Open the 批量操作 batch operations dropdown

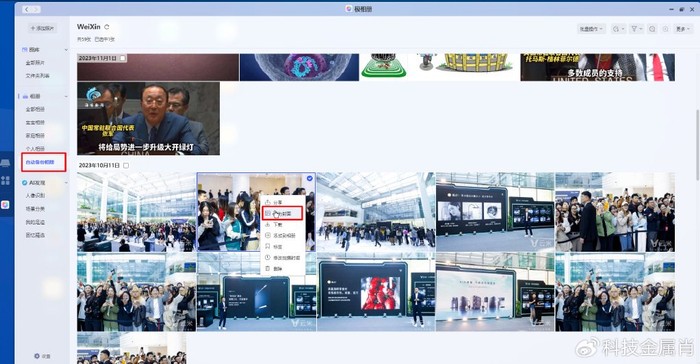591,29
